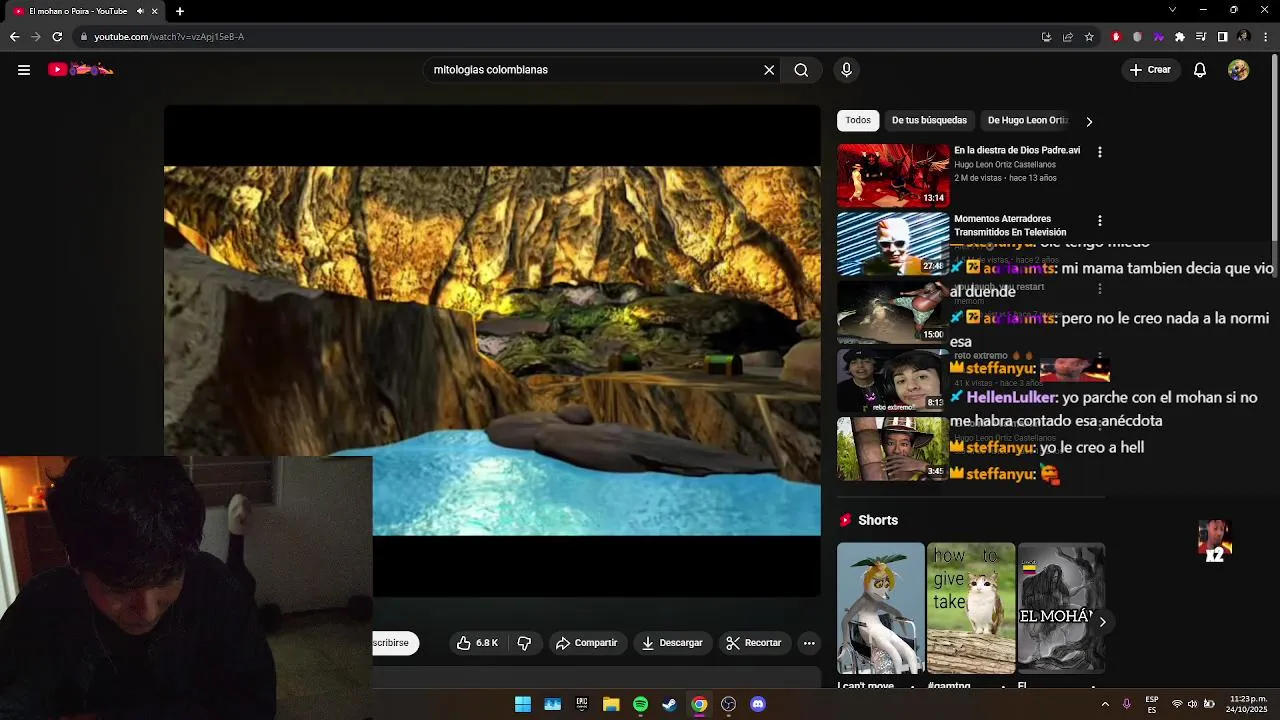
Task: Click En la diestra de Dios Padre.avi title
Action: (x=1017, y=150)
